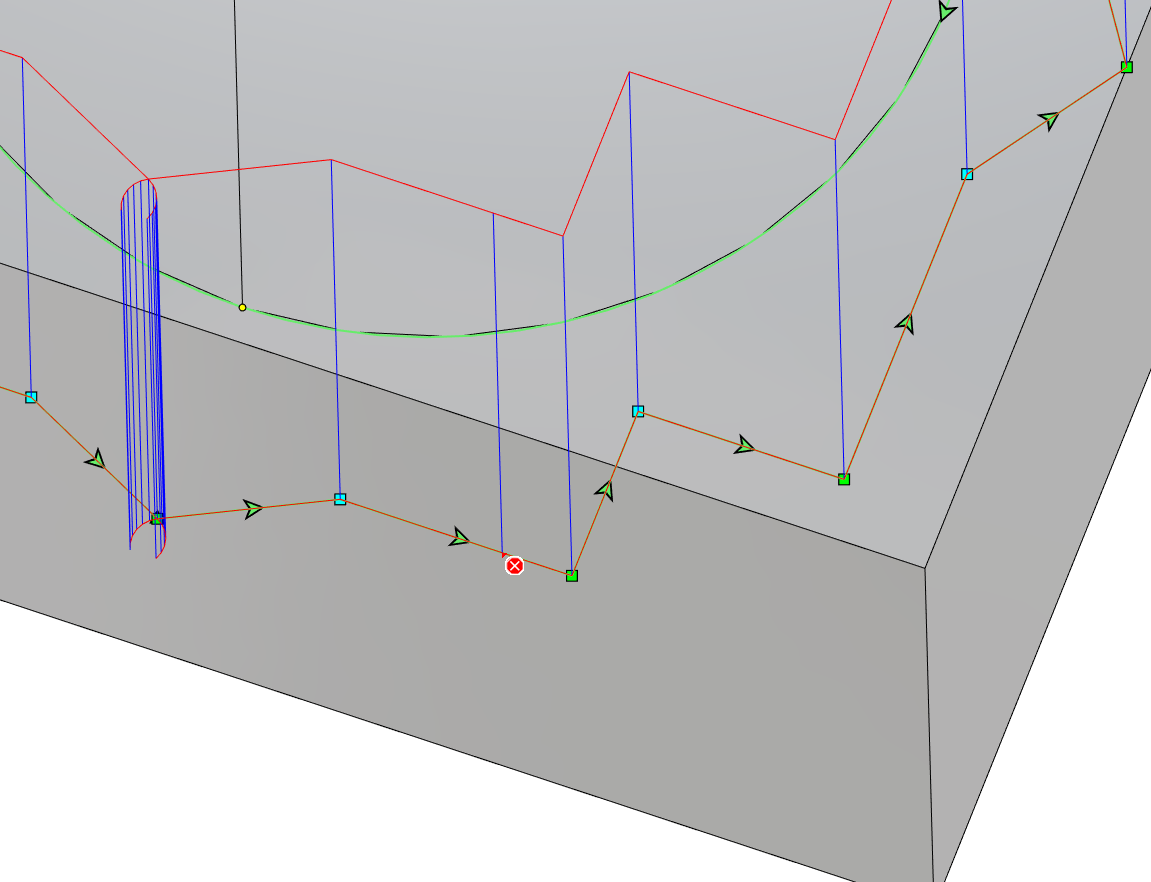Select the green node nearest the block's front-right corner
This screenshot has width=1151, height=882.
(844, 479)
